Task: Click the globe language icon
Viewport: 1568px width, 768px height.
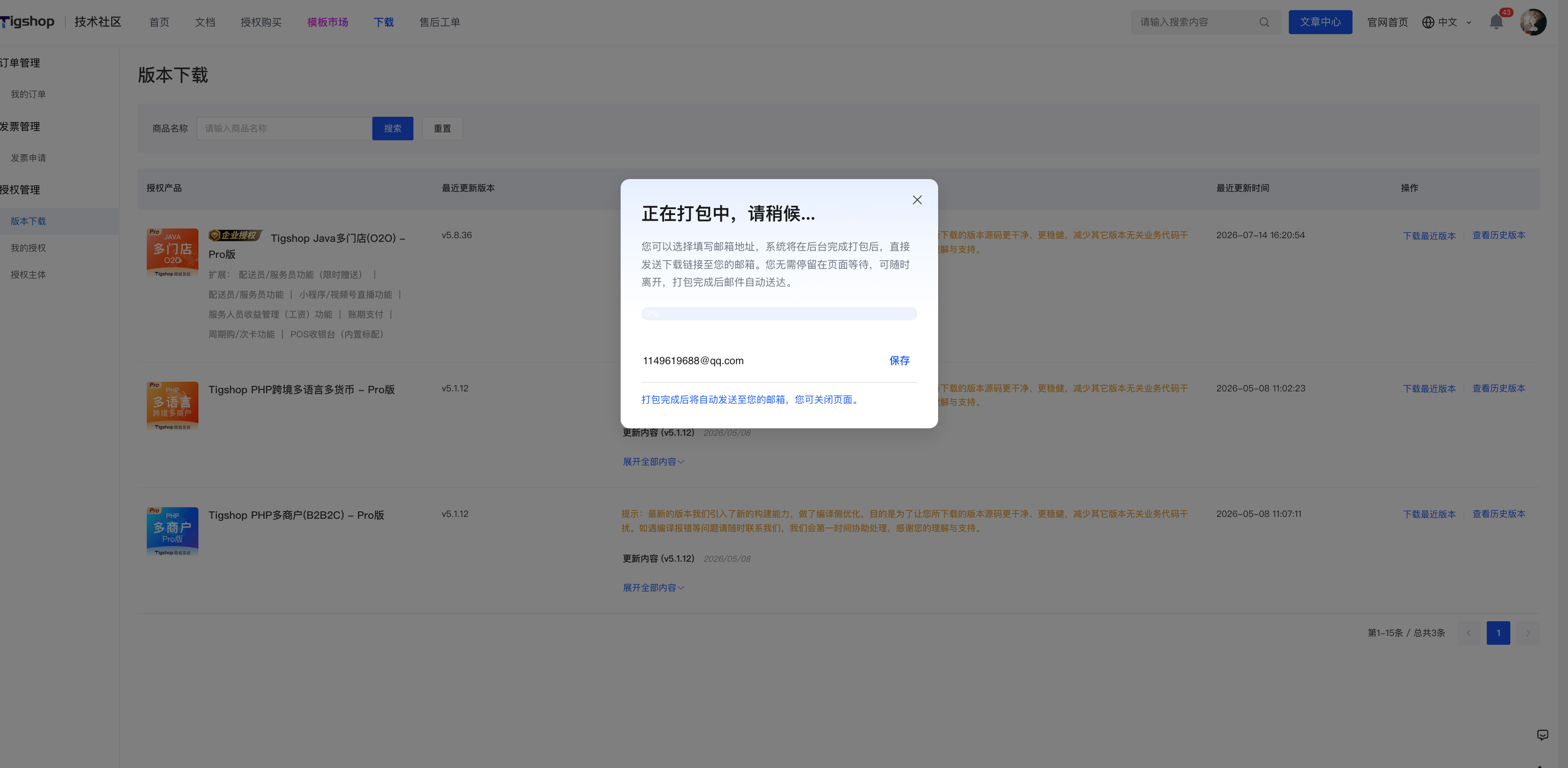Action: point(1428,22)
